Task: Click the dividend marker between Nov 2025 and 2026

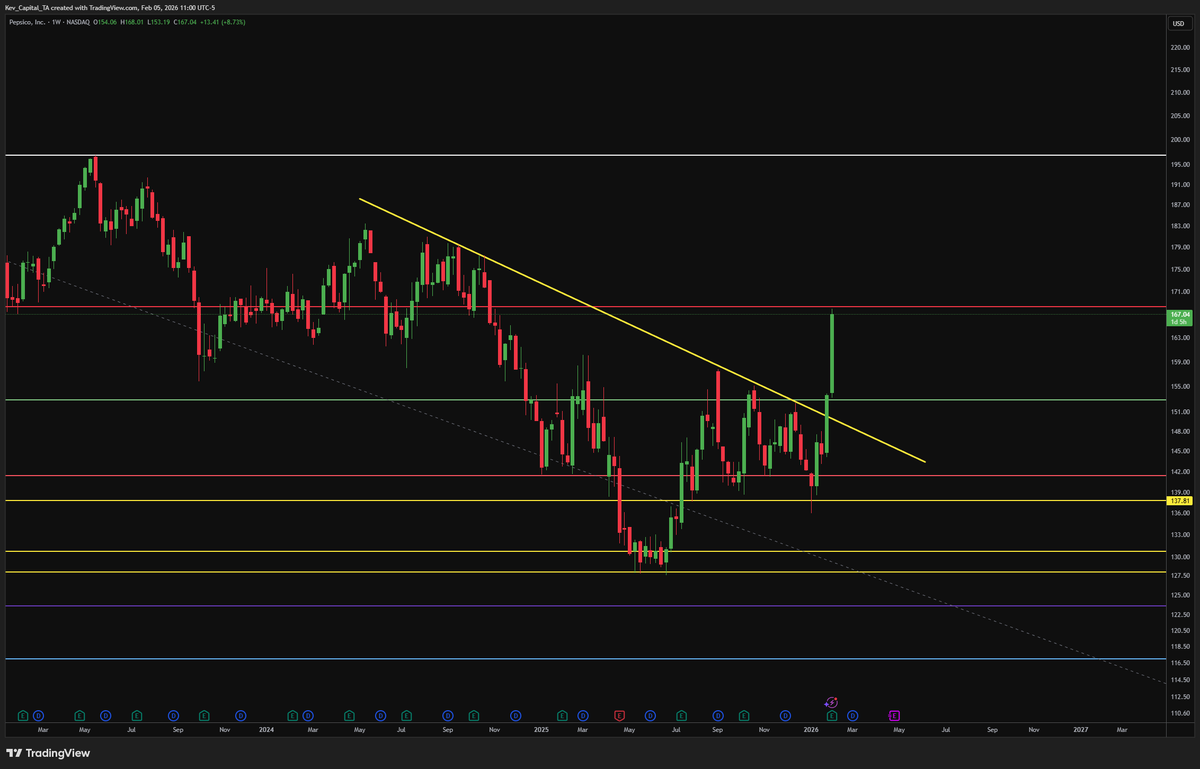Action: tap(785, 715)
